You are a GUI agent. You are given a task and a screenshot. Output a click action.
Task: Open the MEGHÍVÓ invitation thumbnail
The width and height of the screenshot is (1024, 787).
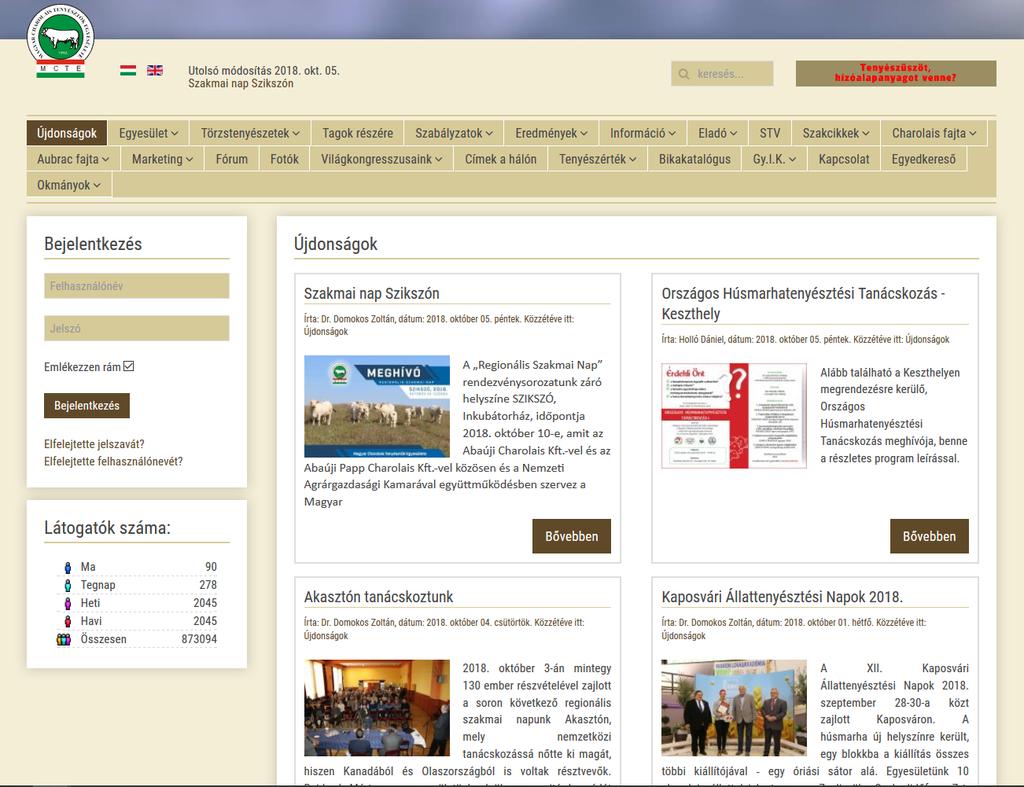(377, 406)
